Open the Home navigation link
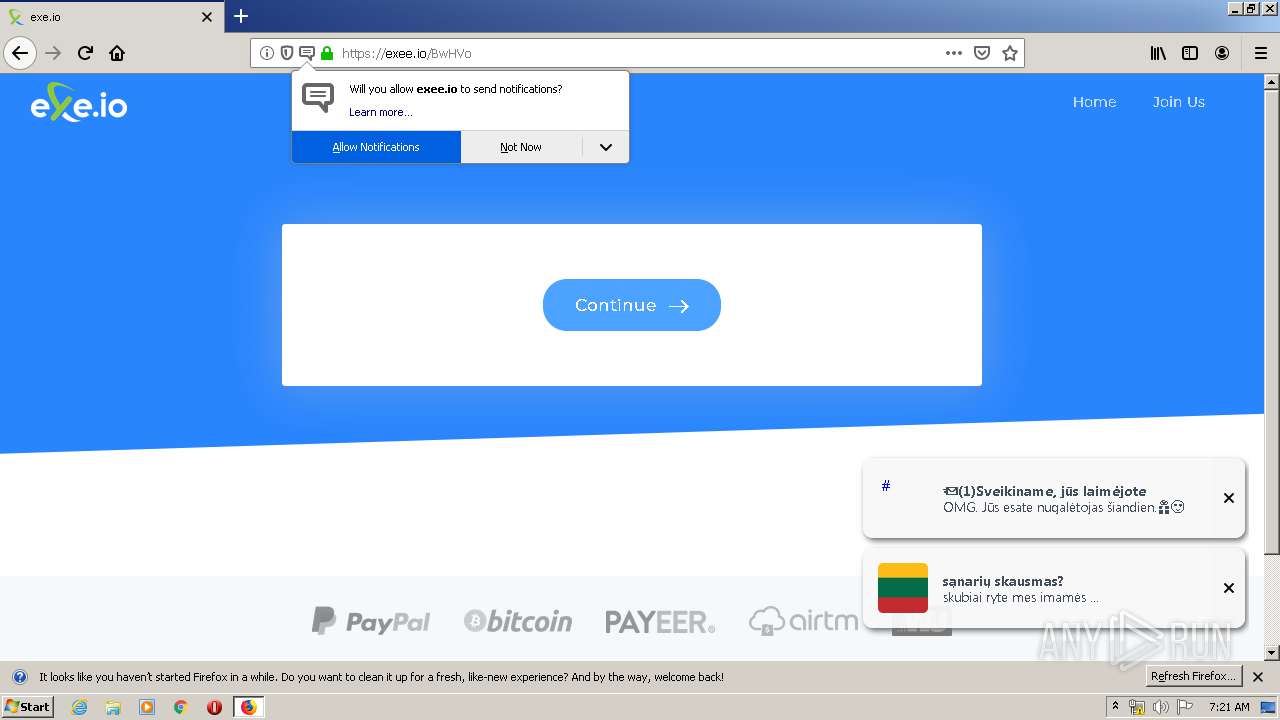 [1094, 102]
